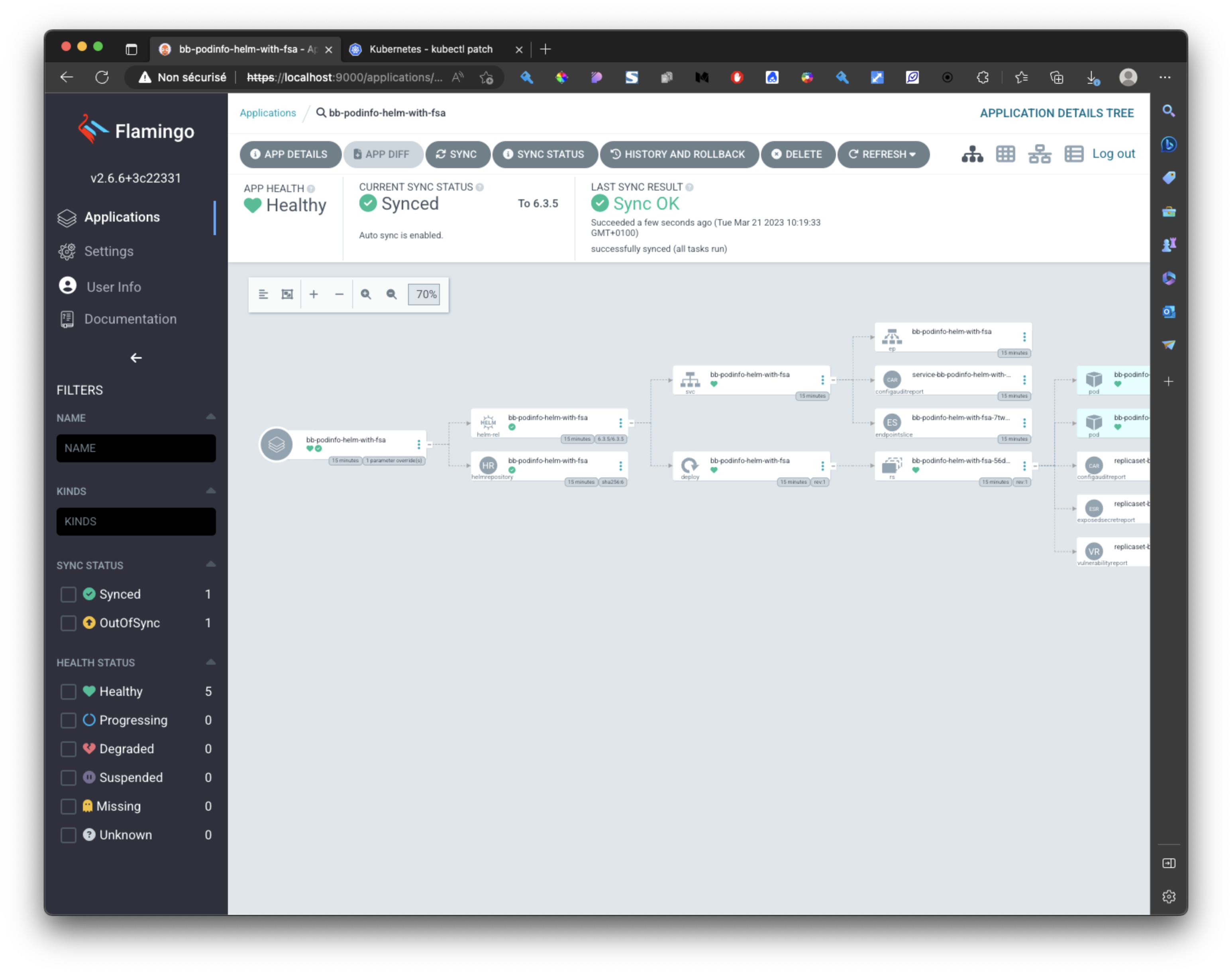The height and width of the screenshot is (974, 1232).
Task: Click the zoom in magnifier icon
Action: click(366, 295)
